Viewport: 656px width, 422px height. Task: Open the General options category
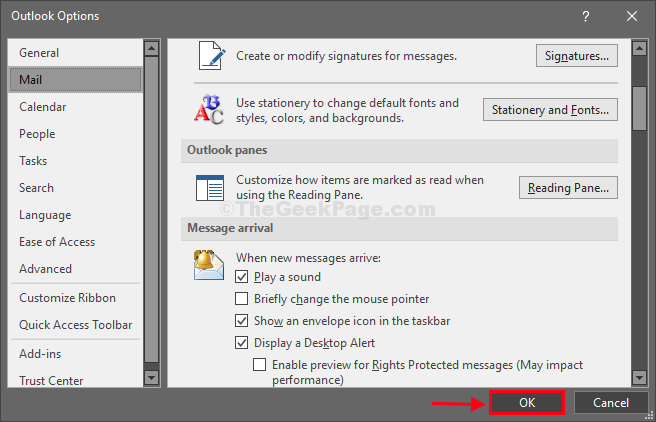[39, 53]
